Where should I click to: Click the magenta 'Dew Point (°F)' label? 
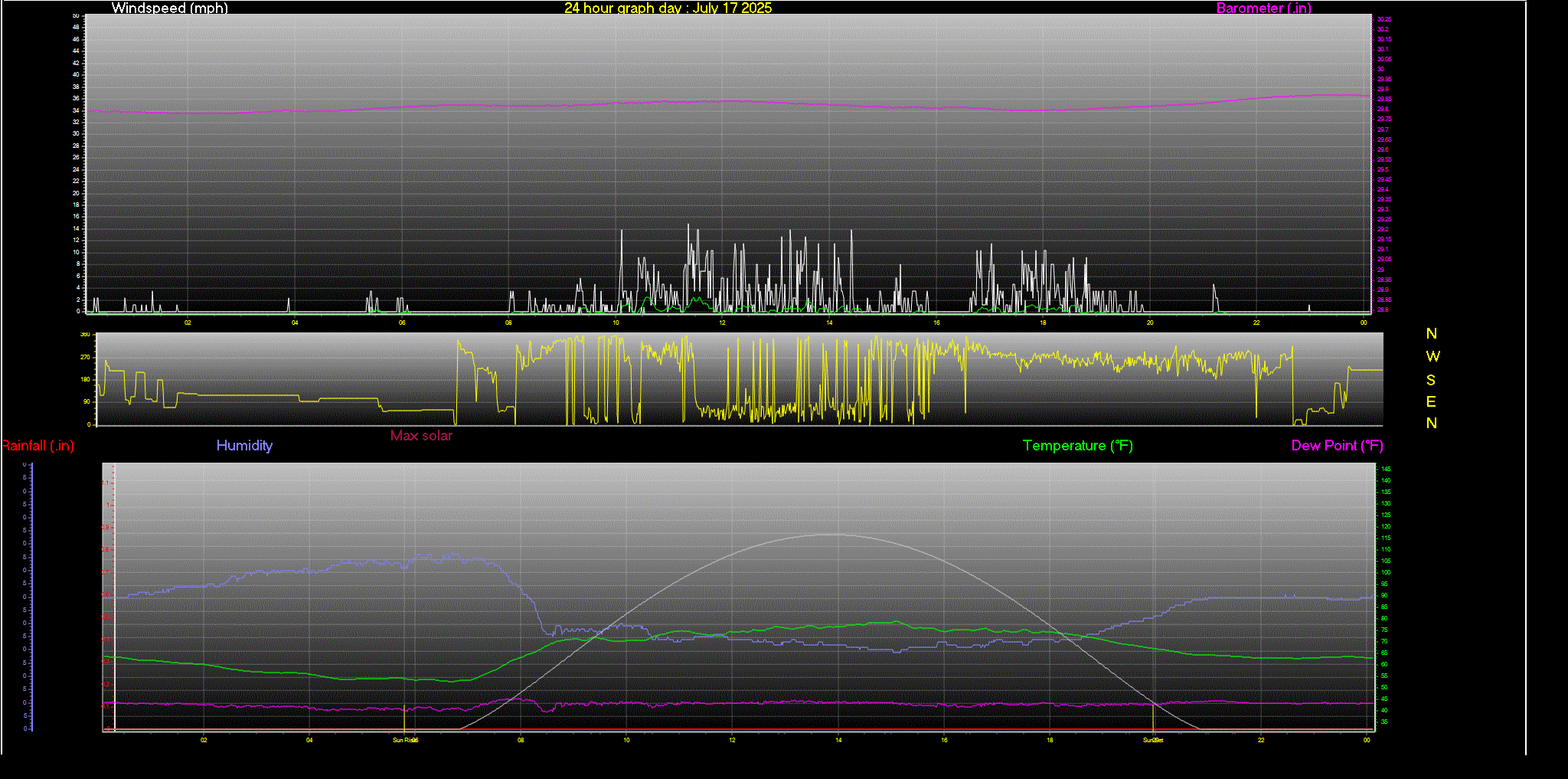click(1337, 446)
